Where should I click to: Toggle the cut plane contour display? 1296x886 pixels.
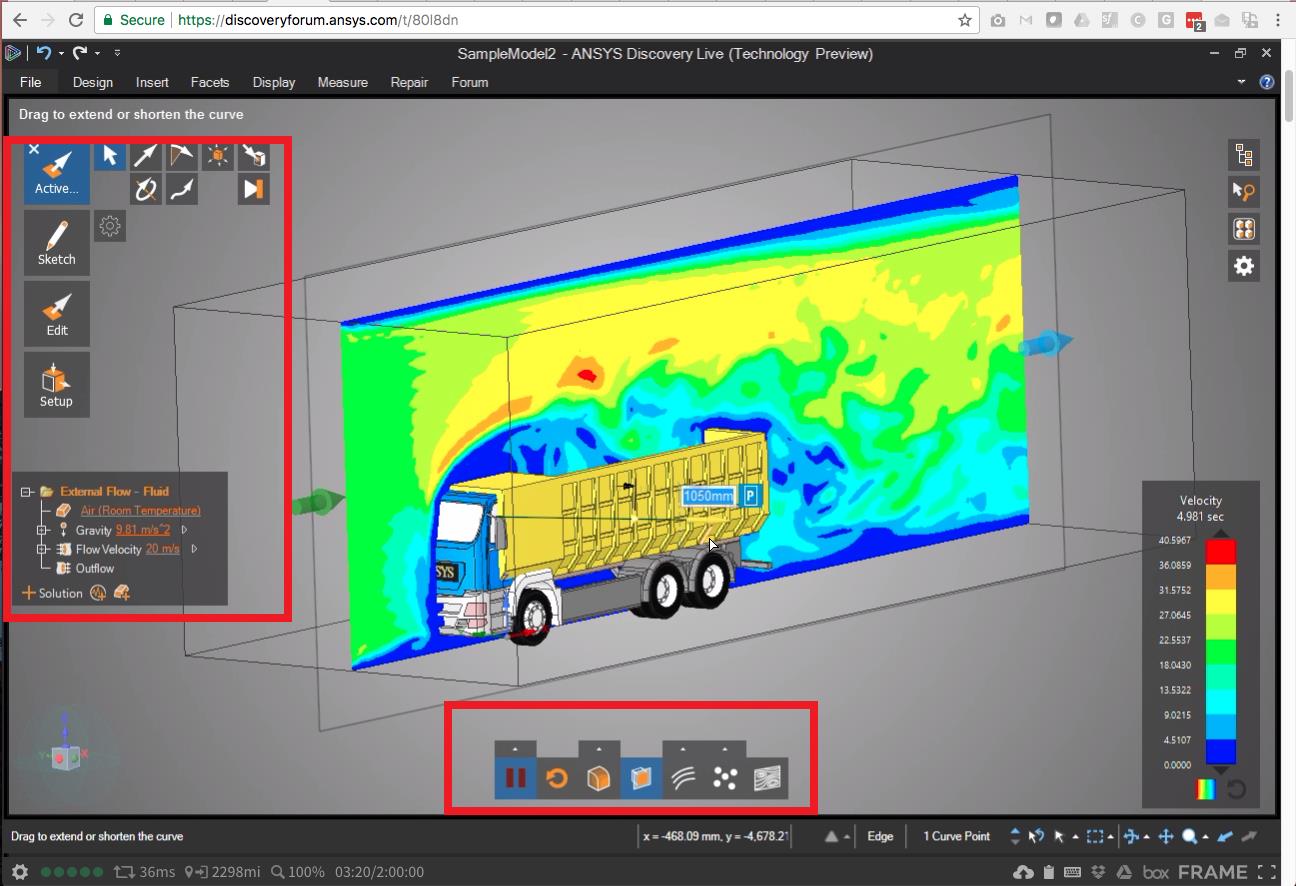point(641,778)
